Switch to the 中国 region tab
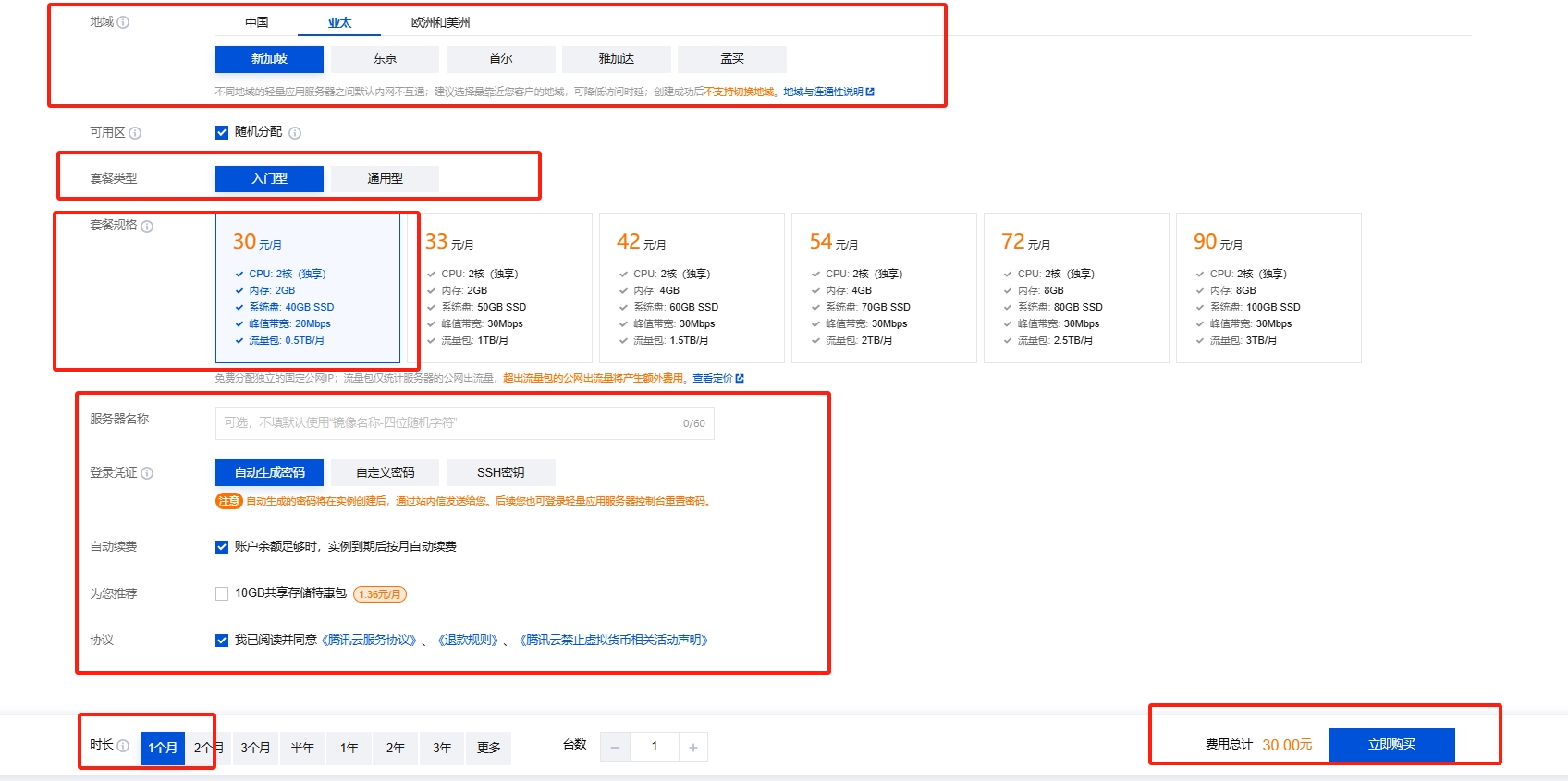Screen dimensions: 1568x781 [x=257, y=22]
